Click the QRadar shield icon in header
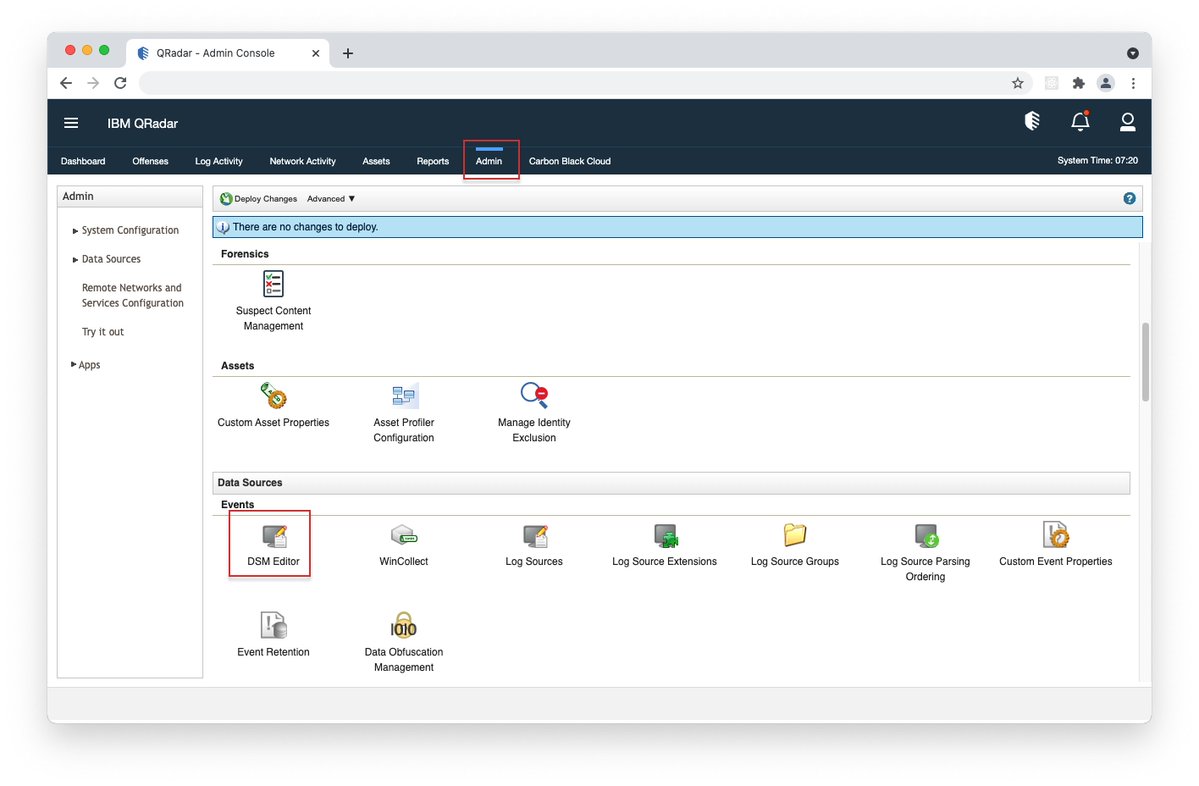Screen dimensions: 1199x786 [1032, 121]
